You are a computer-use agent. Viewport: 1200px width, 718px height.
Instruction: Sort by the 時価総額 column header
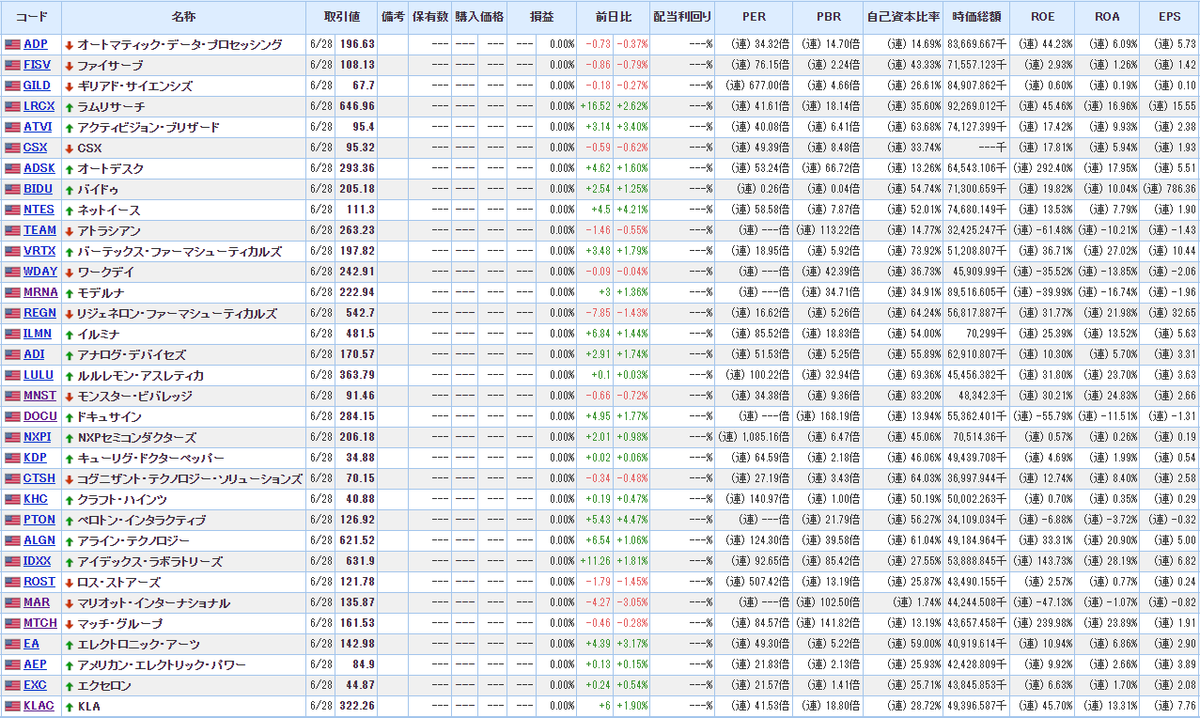975,18
